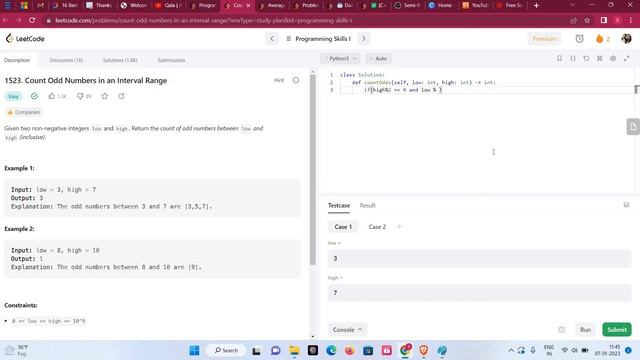Bookmark this page with star icon

587,20
